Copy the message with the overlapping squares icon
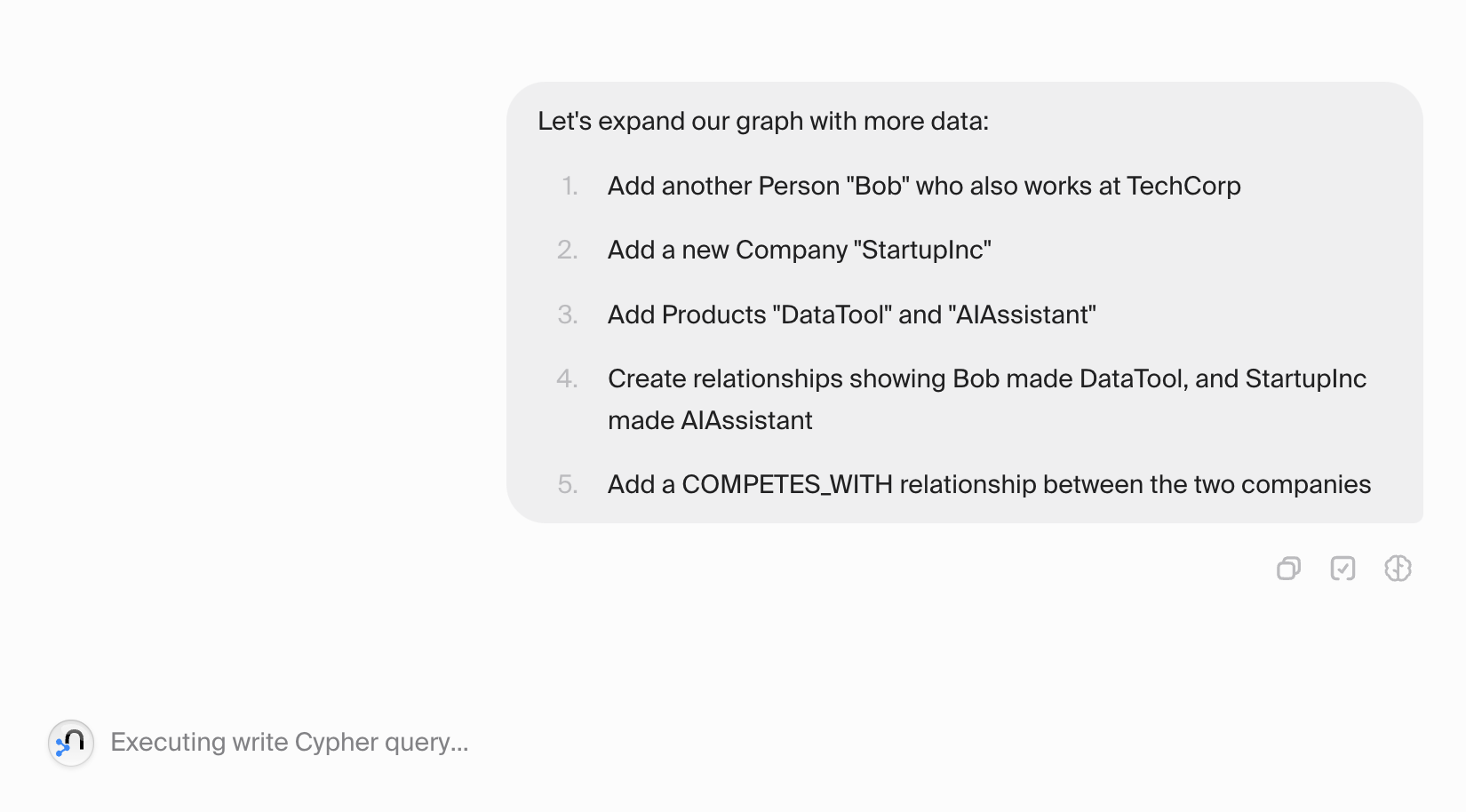1466x812 pixels. tap(1288, 569)
